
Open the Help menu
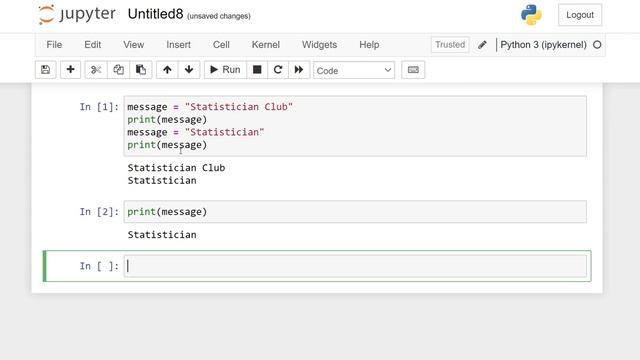tap(369, 44)
